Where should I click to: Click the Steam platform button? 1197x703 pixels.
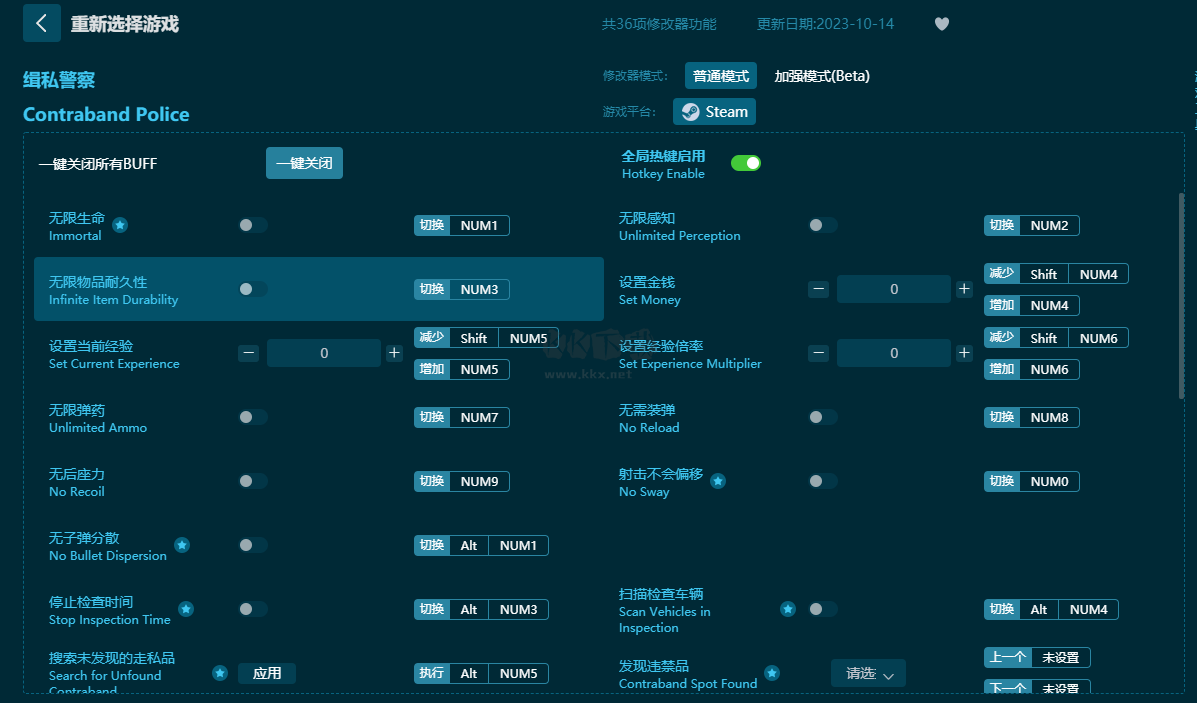715,111
